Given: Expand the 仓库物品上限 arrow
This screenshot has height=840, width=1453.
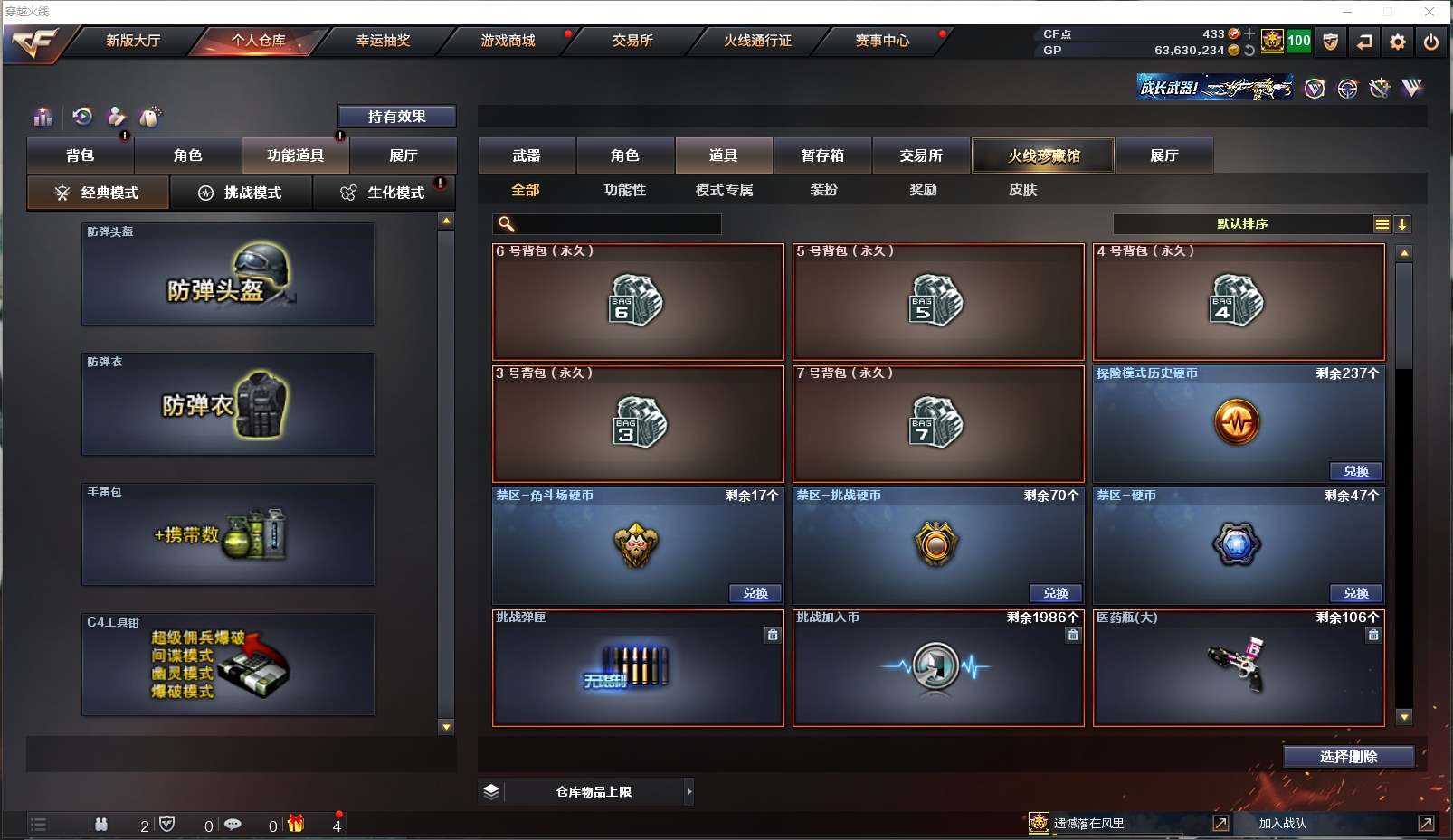Looking at the screenshot, I should coord(689,792).
